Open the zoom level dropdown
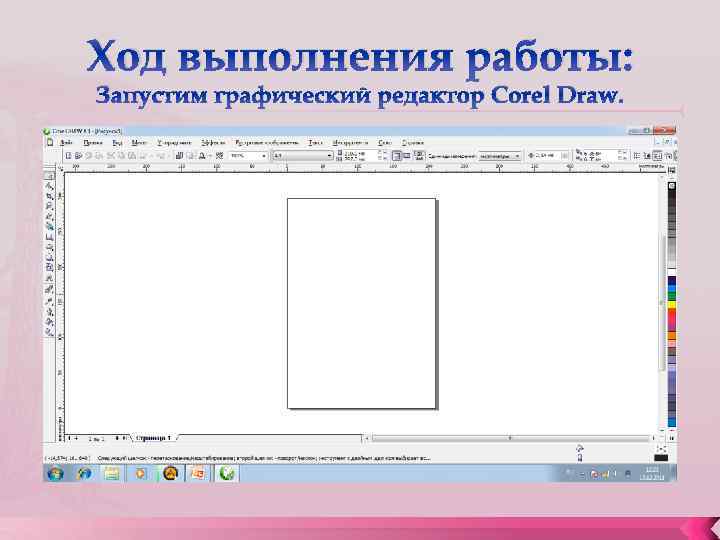720x540 pixels. tap(264, 156)
